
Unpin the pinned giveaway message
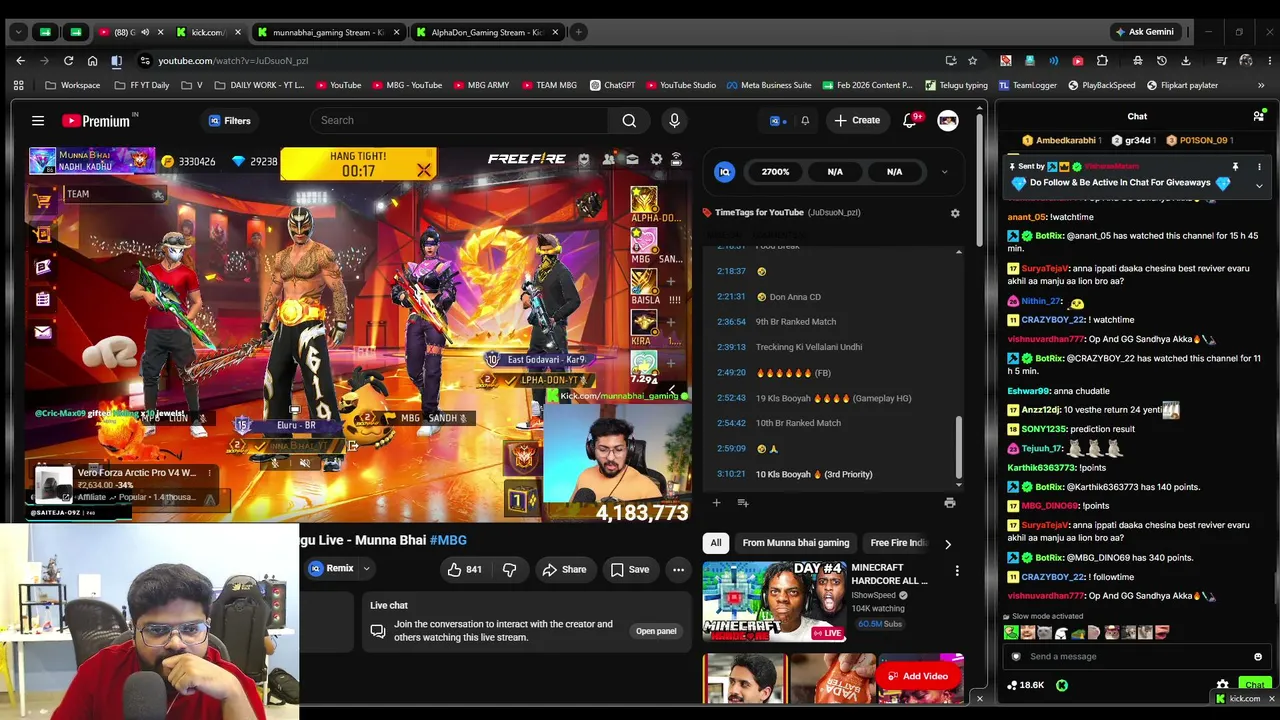pyautogui.click(x=1235, y=166)
